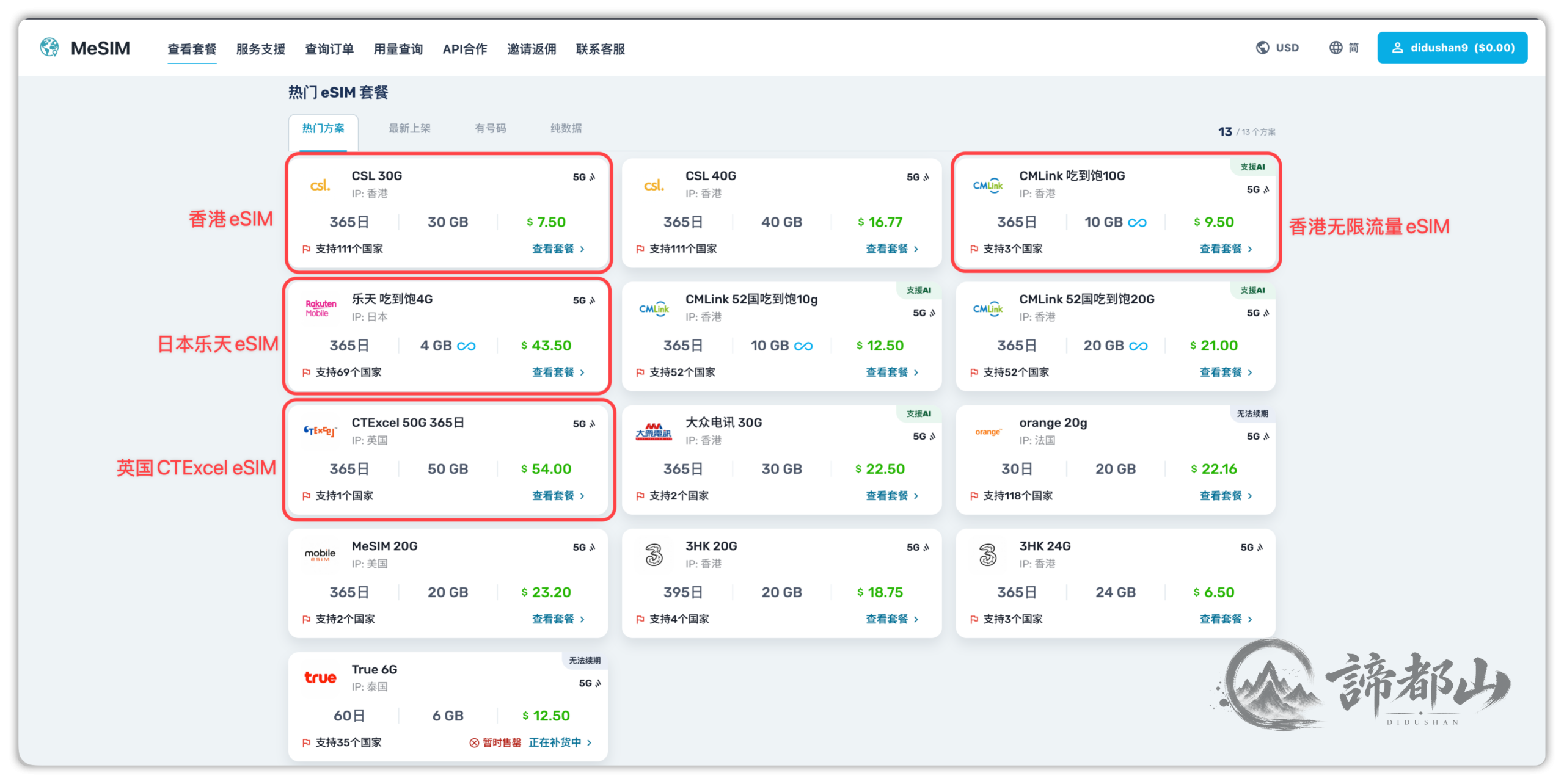Open the API合作 navigation item
Image resolution: width=1564 pixels, height=784 pixels.
(x=465, y=49)
